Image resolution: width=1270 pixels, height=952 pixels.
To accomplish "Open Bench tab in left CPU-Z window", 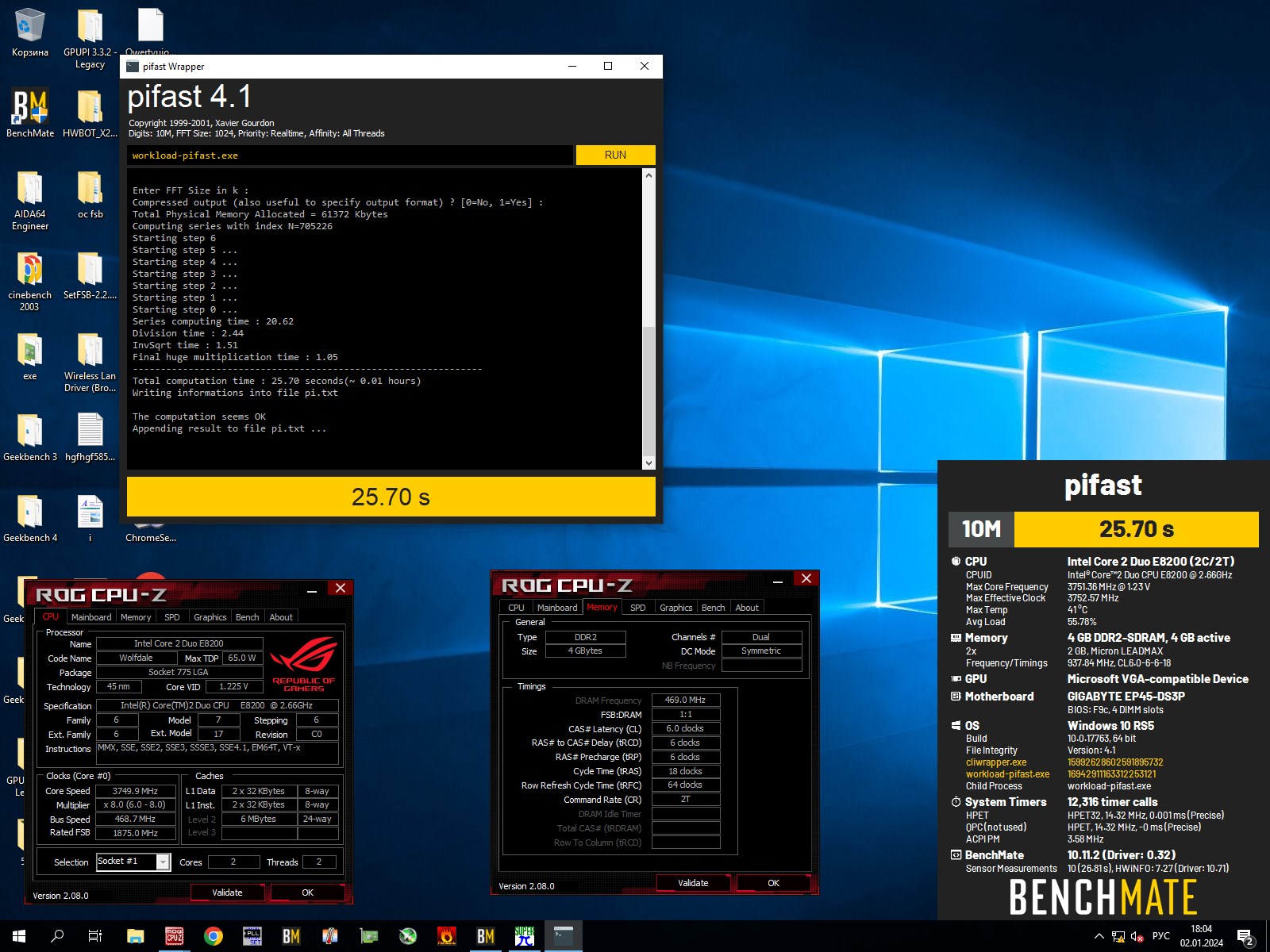I will 248,617.
